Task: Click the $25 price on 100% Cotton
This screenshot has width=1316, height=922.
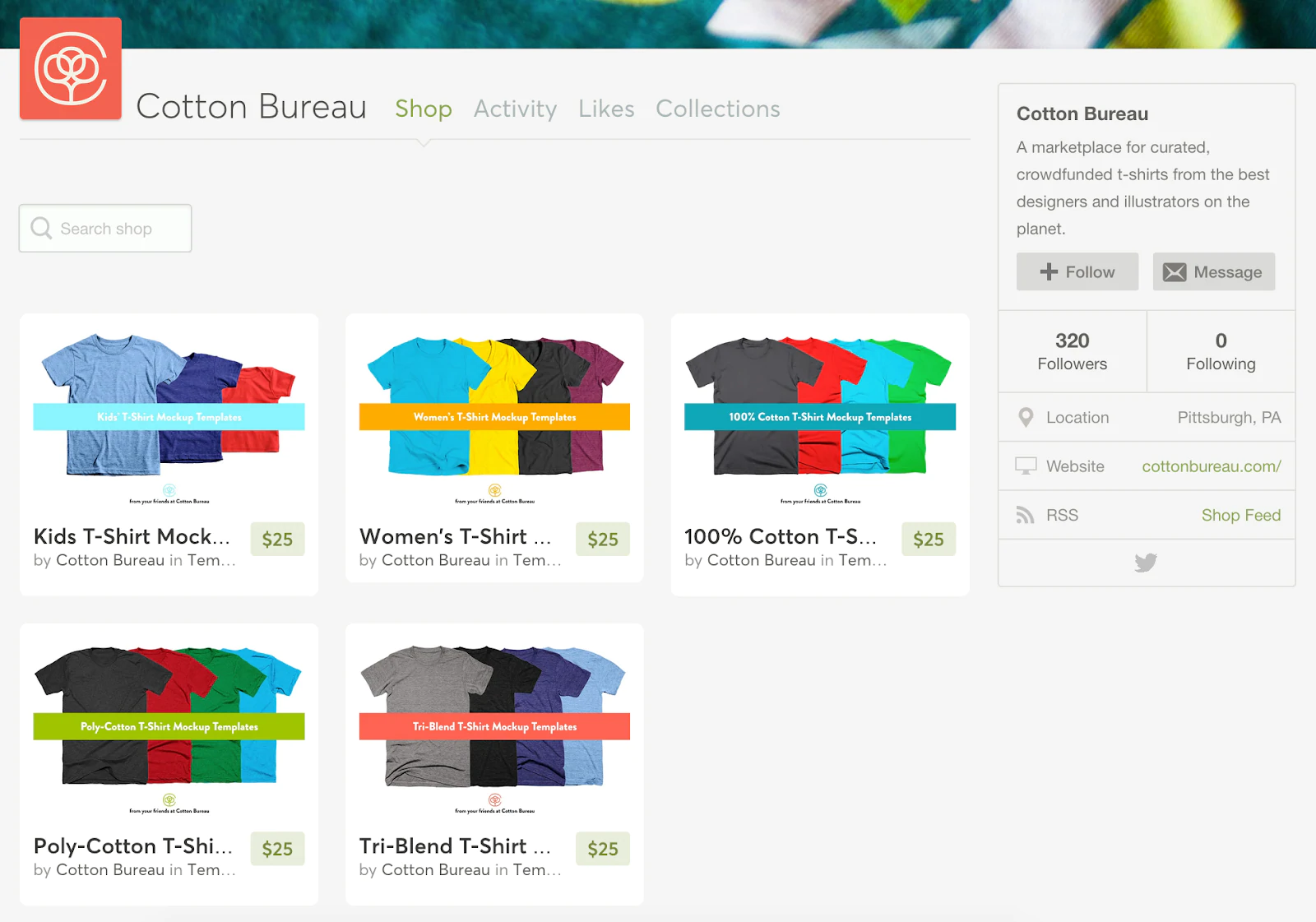Action: [929, 539]
